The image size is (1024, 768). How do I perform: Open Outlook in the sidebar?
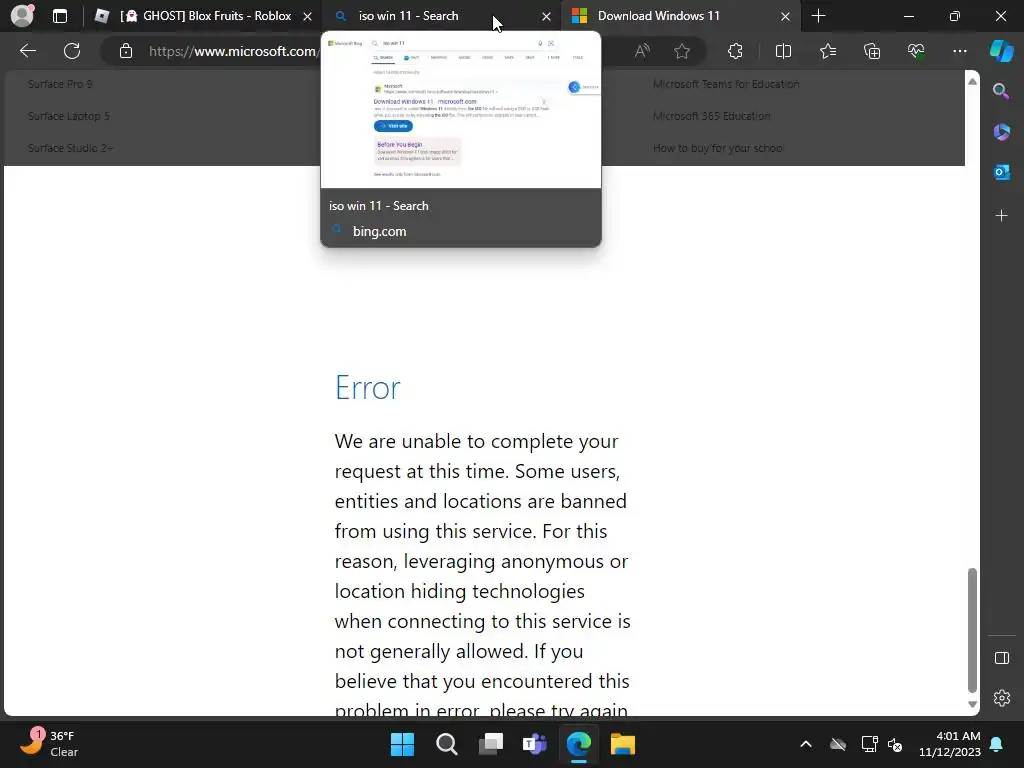(1001, 172)
